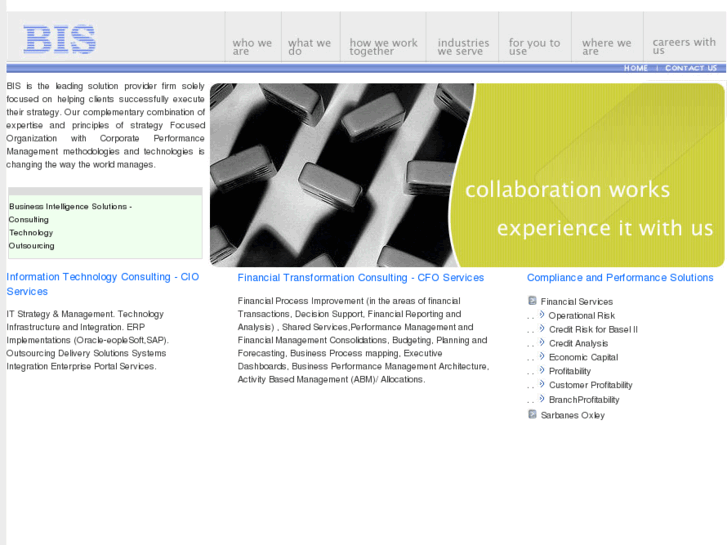Screen dimensions: 727x545
Task: Select the Sarbanes Oxley item
Action: (573, 415)
